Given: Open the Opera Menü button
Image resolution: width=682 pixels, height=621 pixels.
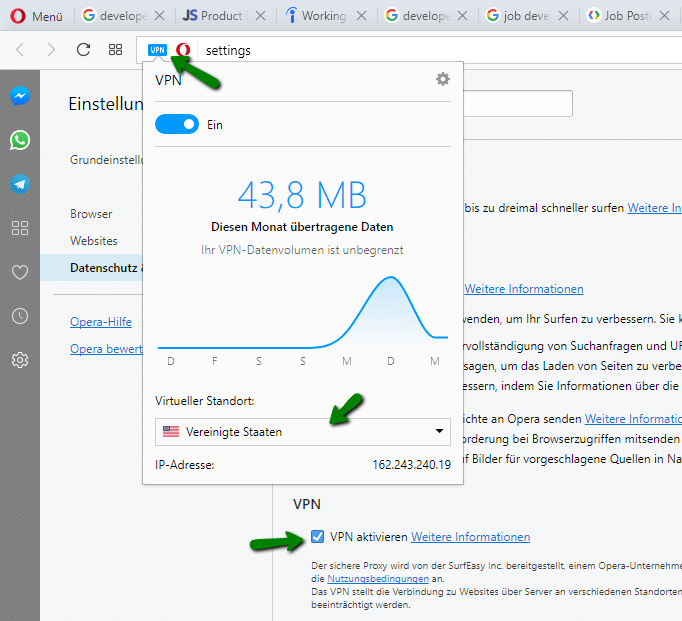Looking at the screenshot, I should click(x=37, y=16).
